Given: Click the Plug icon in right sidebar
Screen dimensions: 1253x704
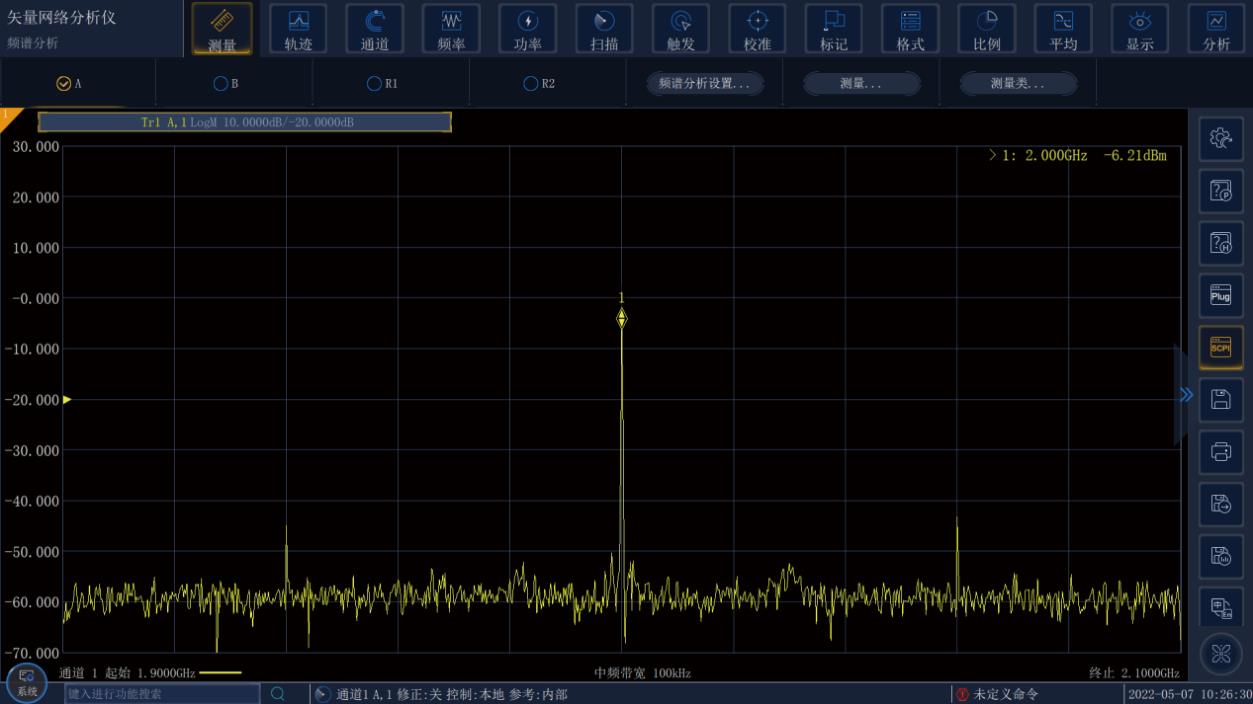Looking at the screenshot, I should point(1220,295).
